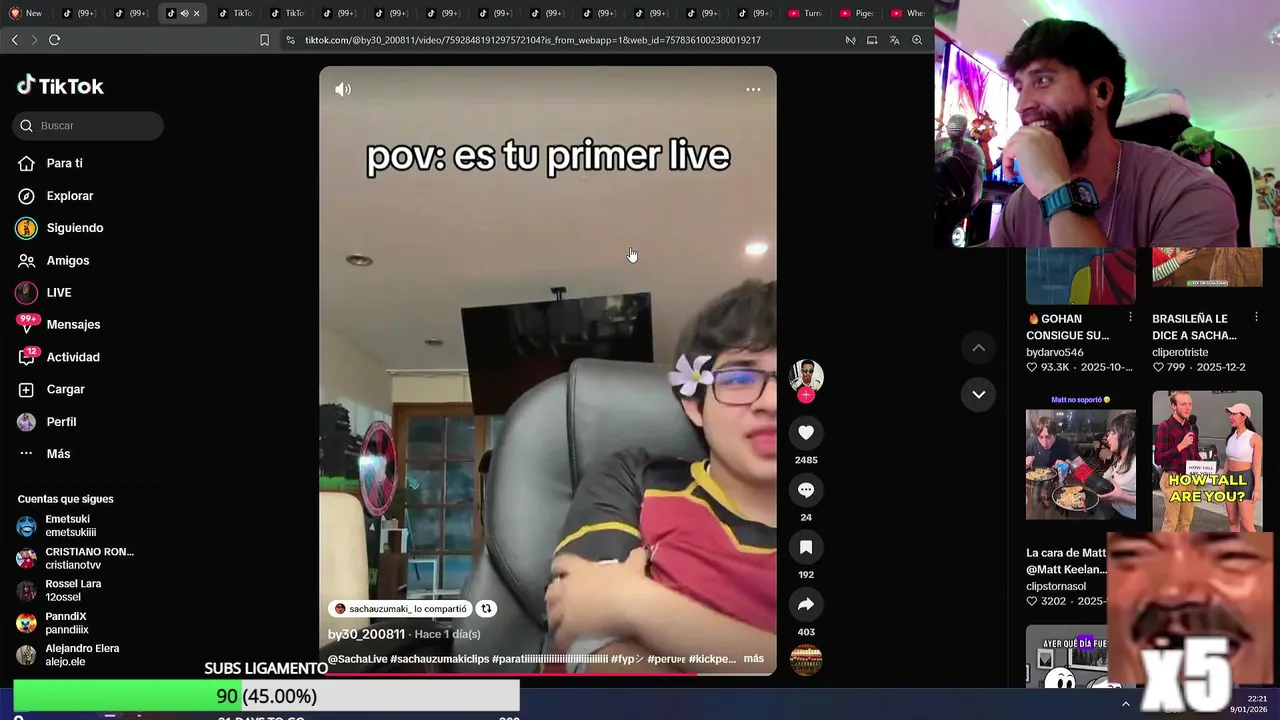Switch to the New tab

(x=26, y=13)
